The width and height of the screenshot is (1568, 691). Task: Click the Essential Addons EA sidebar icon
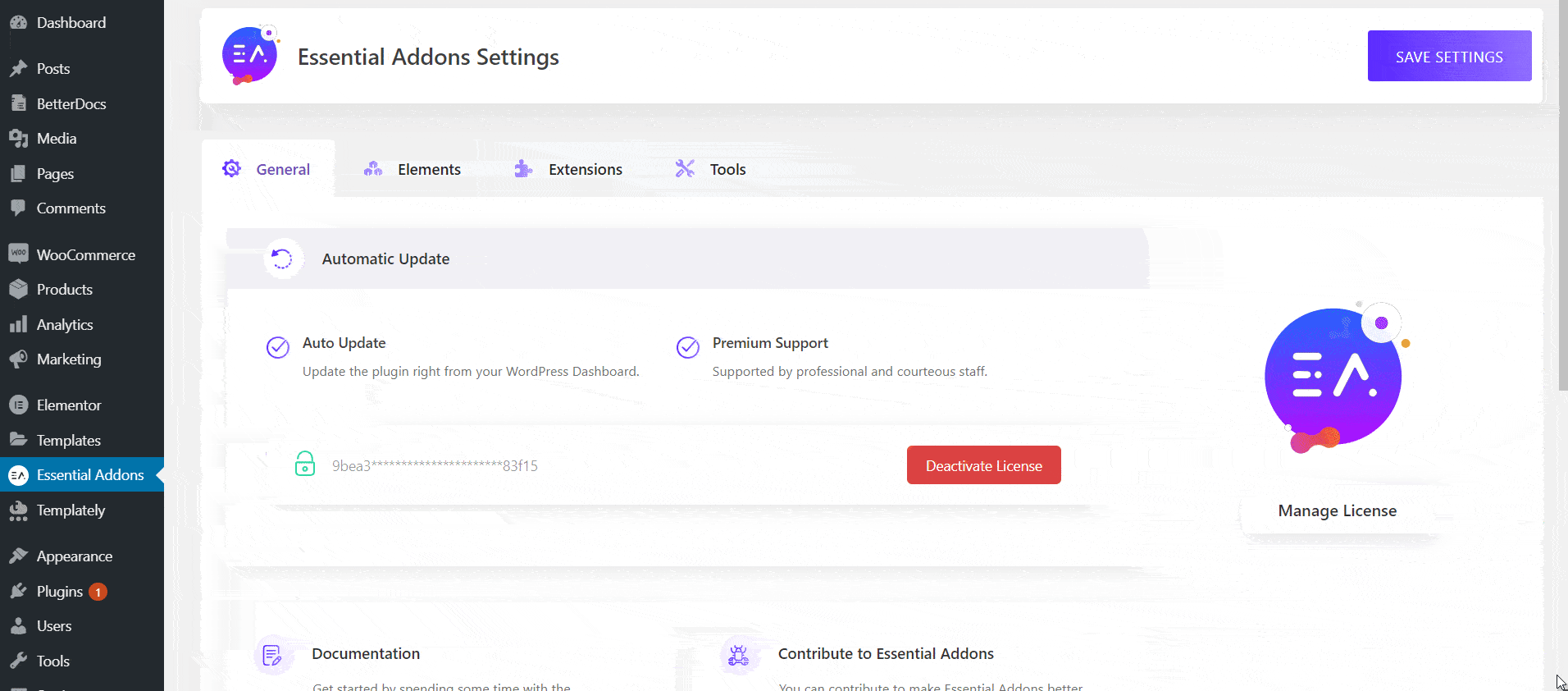pyautogui.click(x=18, y=475)
